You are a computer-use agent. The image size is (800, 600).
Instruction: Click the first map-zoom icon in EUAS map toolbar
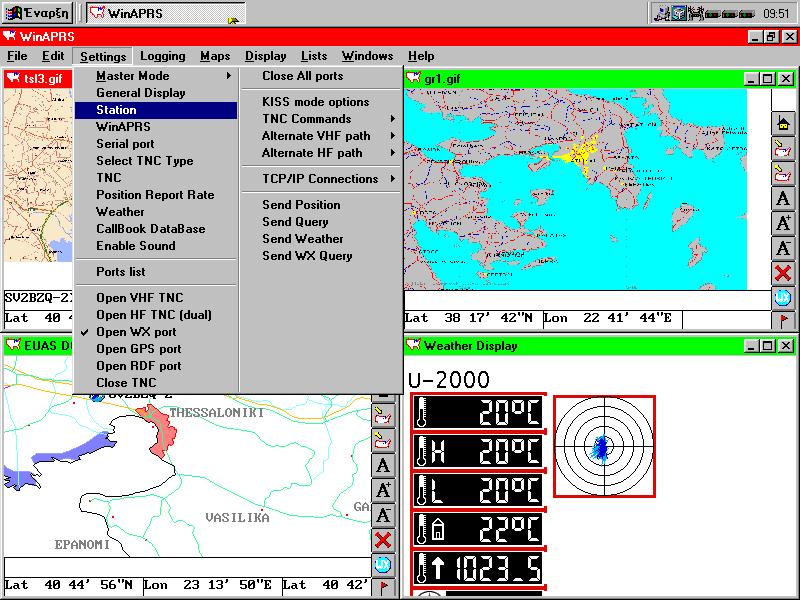pyautogui.click(x=383, y=416)
